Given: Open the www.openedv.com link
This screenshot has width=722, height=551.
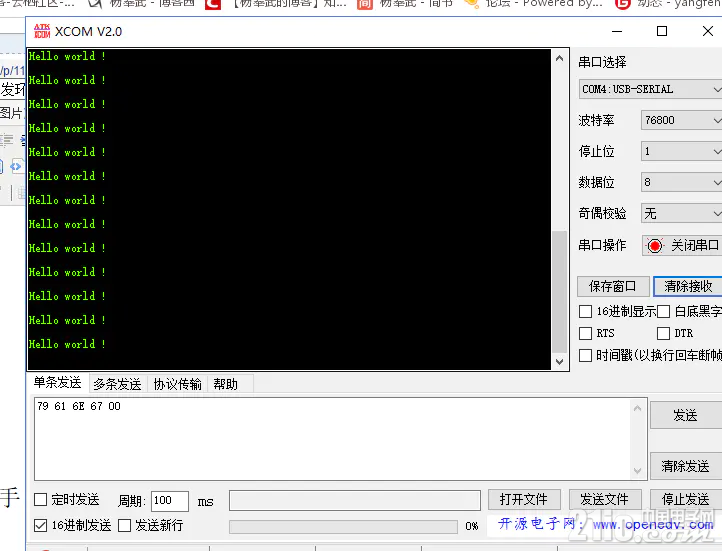Looking at the screenshot, I should 653,525.
